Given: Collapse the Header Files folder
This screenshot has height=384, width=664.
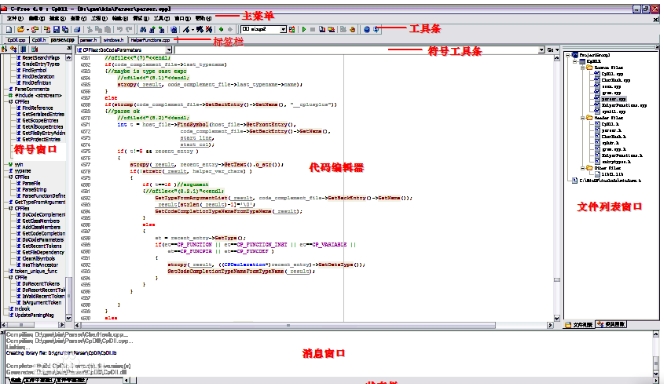Looking at the screenshot, I should point(583,118).
